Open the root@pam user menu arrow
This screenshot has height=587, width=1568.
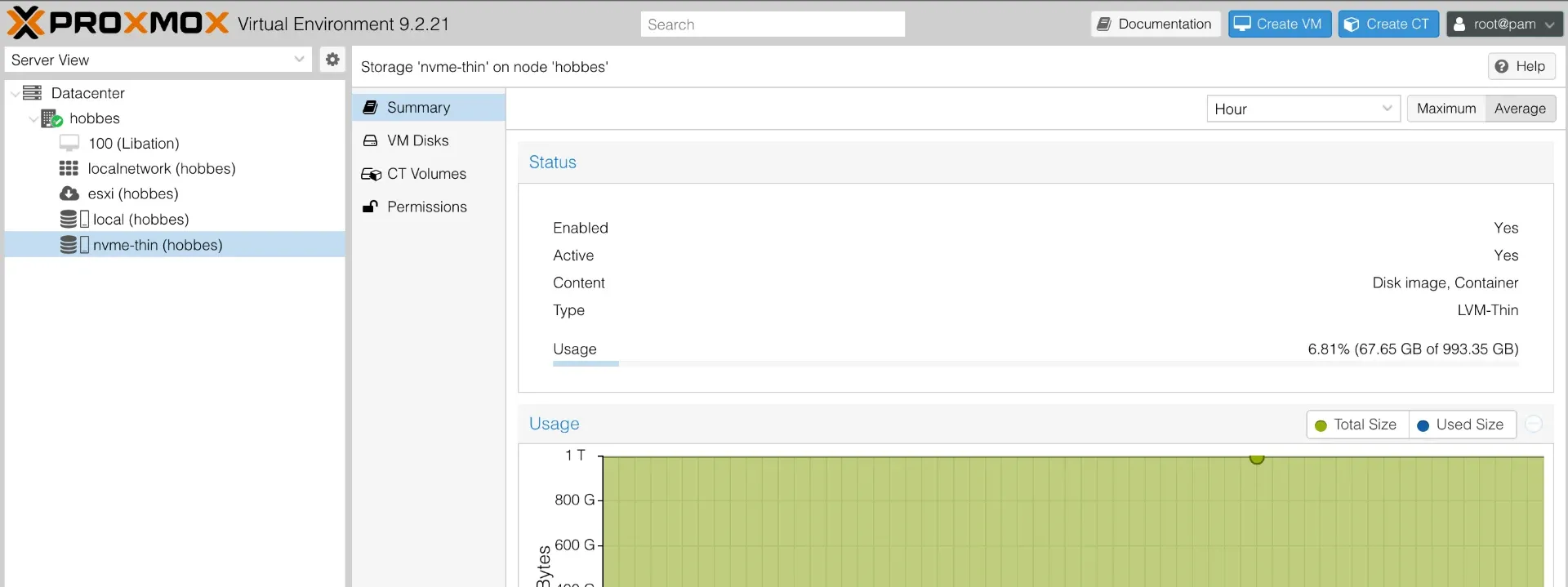1549,24
